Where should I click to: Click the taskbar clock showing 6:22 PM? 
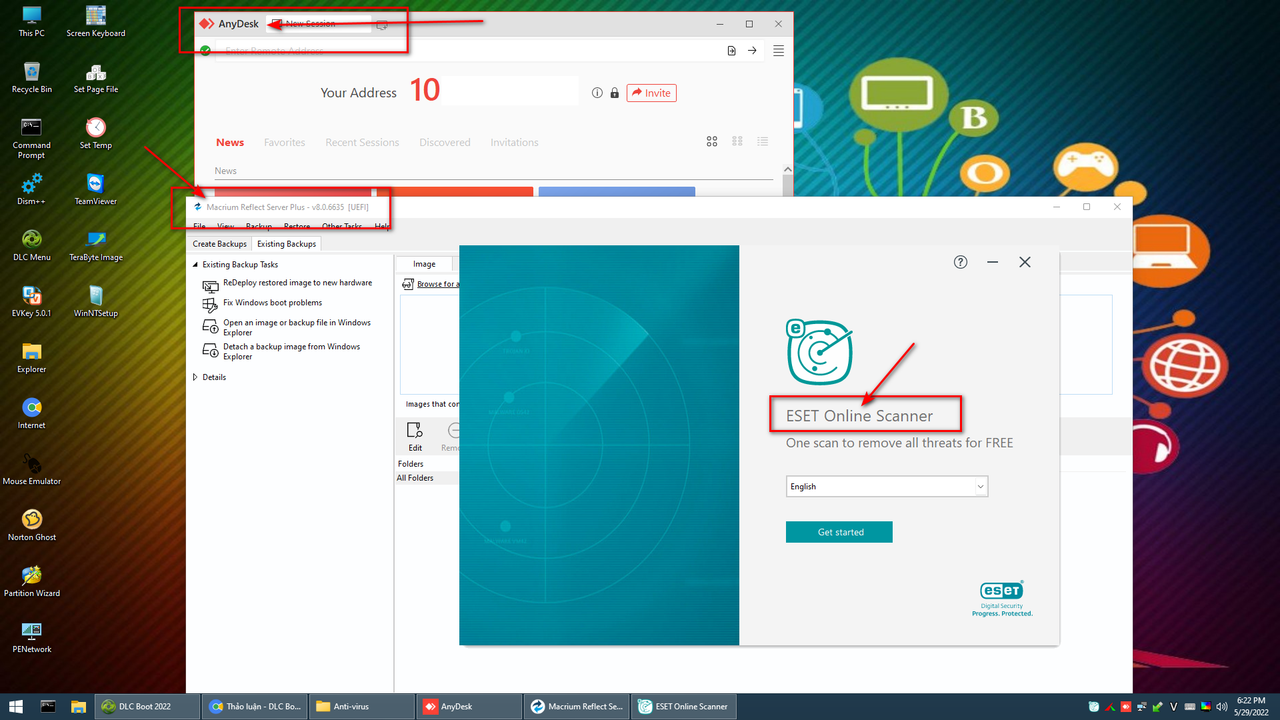point(1250,706)
